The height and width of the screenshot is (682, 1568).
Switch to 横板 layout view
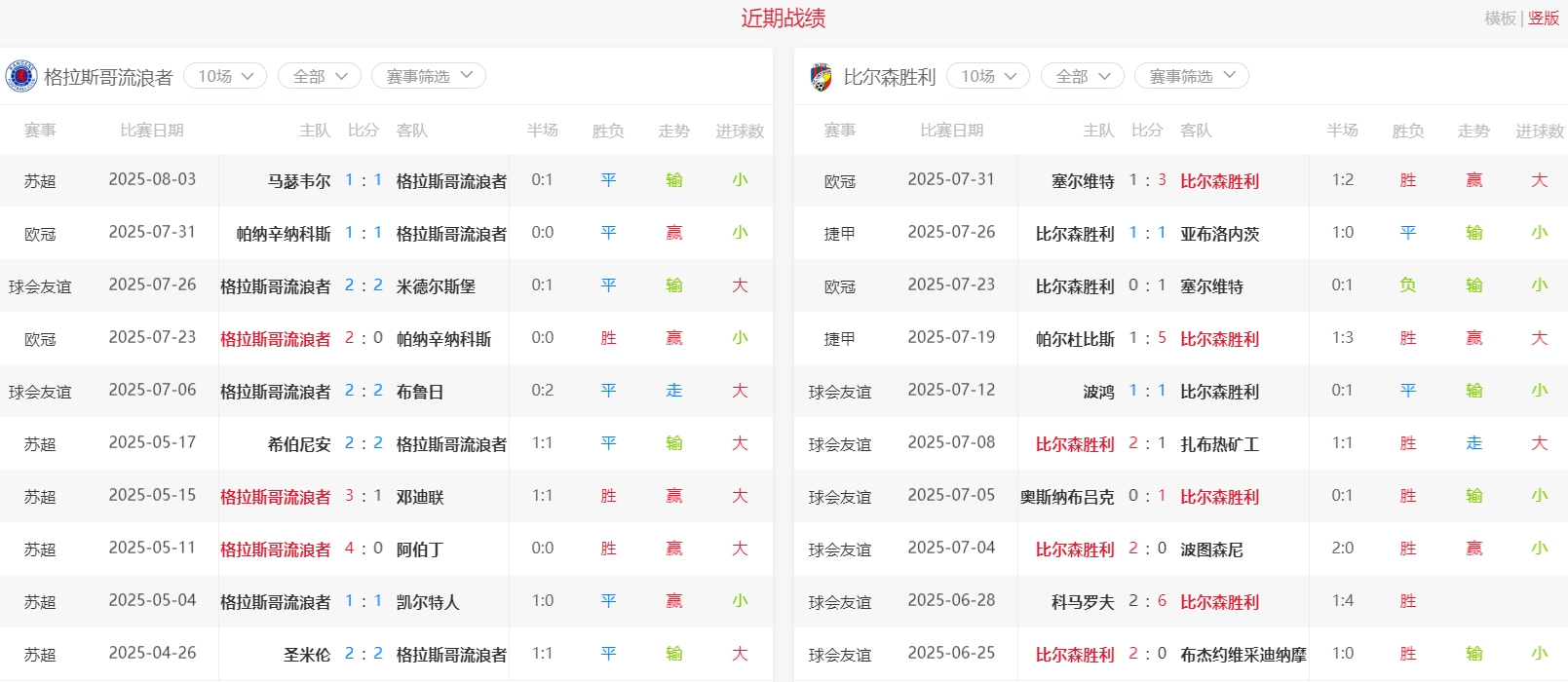click(1500, 19)
